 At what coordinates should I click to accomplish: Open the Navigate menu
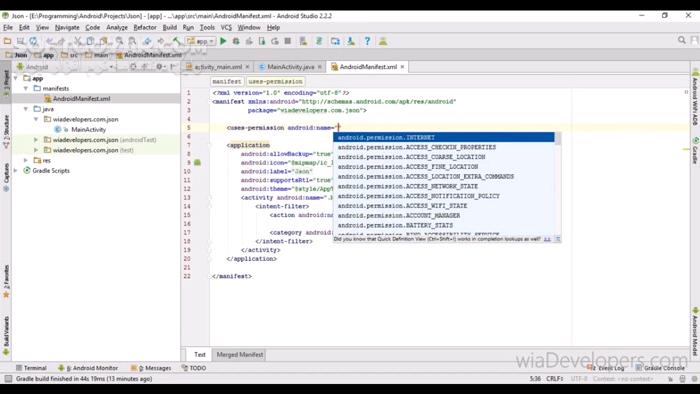coord(67,27)
